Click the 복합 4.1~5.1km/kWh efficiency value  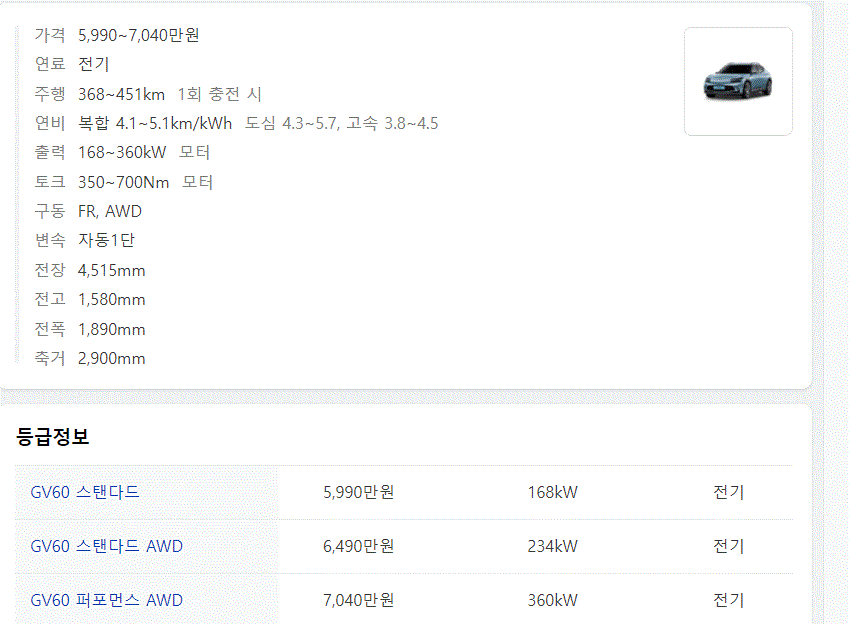[x=155, y=124]
